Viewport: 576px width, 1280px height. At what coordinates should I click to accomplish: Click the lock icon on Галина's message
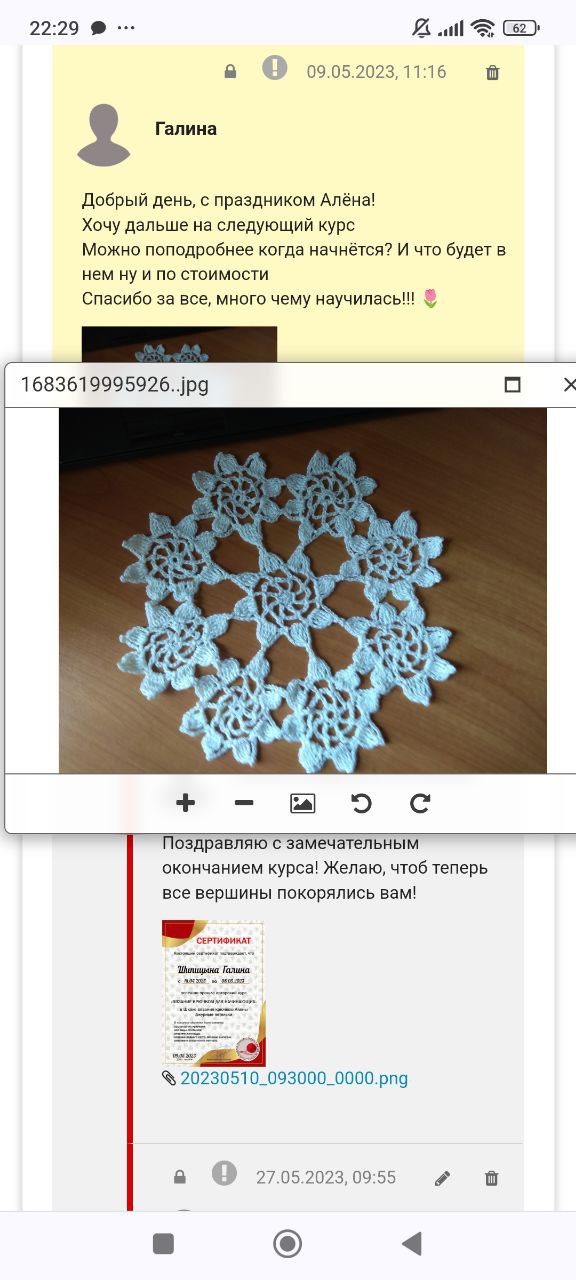tap(231, 72)
